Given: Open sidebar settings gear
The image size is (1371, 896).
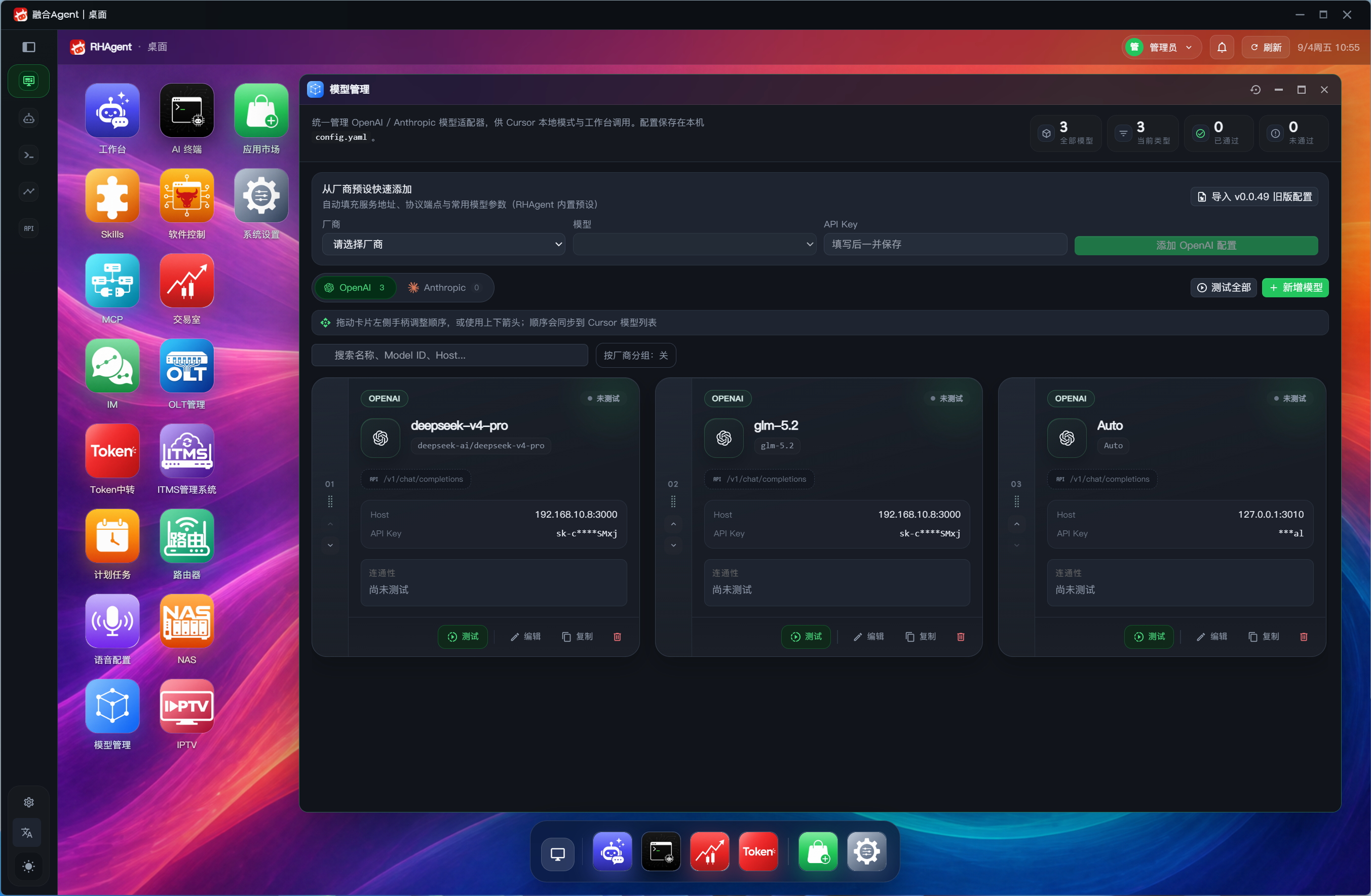Looking at the screenshot, I should [29, 802].
